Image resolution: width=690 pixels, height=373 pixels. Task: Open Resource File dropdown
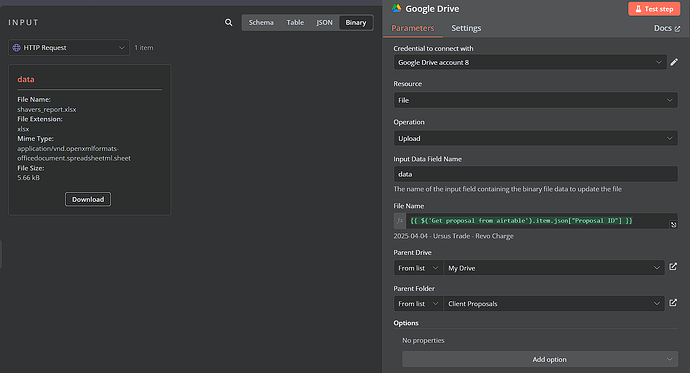(536, 100)
